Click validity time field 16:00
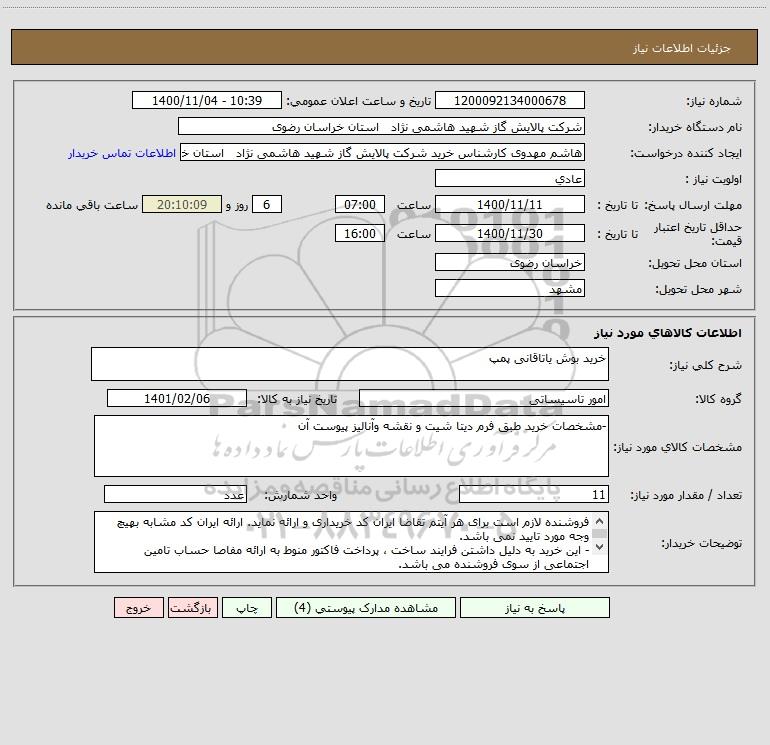This screenshot has width=770, height=745. tap(359, 233)
